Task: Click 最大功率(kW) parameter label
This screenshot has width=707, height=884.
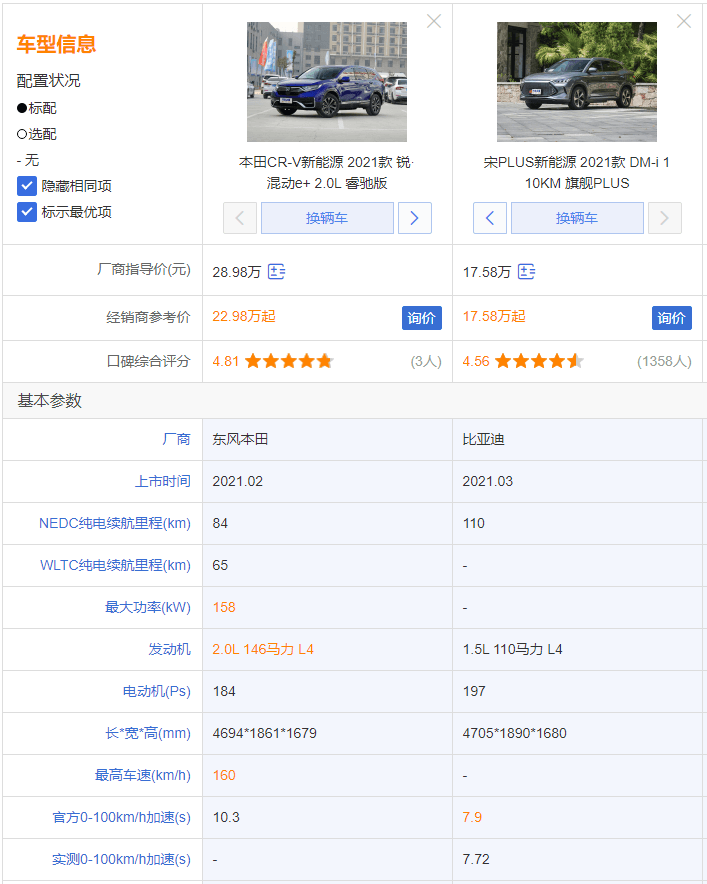Action: (148, 607)
